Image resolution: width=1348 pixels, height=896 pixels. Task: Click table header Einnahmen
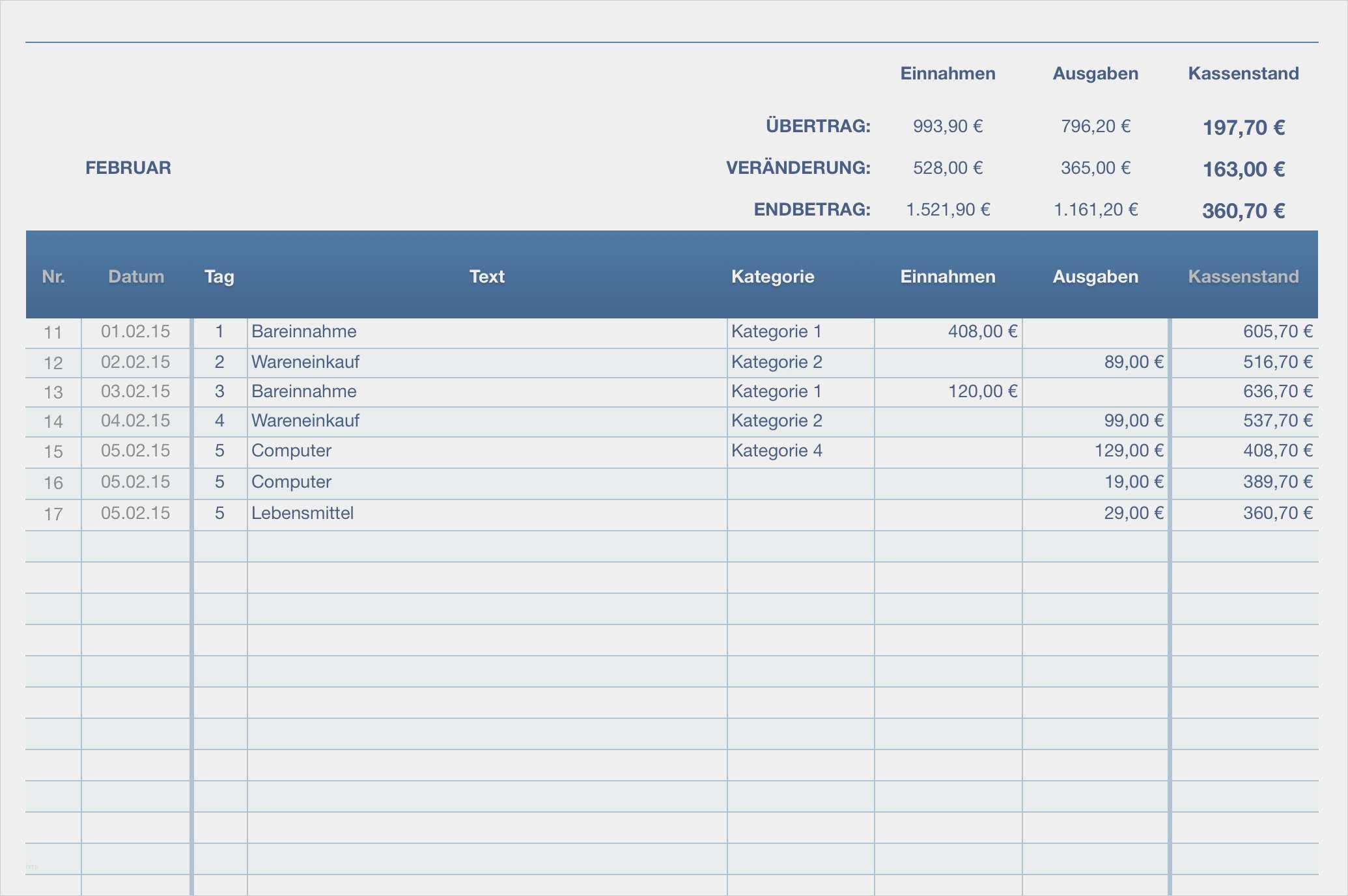(x=948, y=277)
